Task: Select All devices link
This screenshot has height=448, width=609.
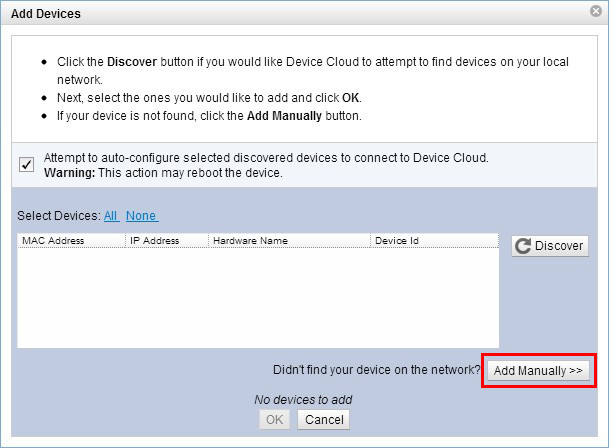Action: click(111, 216)
